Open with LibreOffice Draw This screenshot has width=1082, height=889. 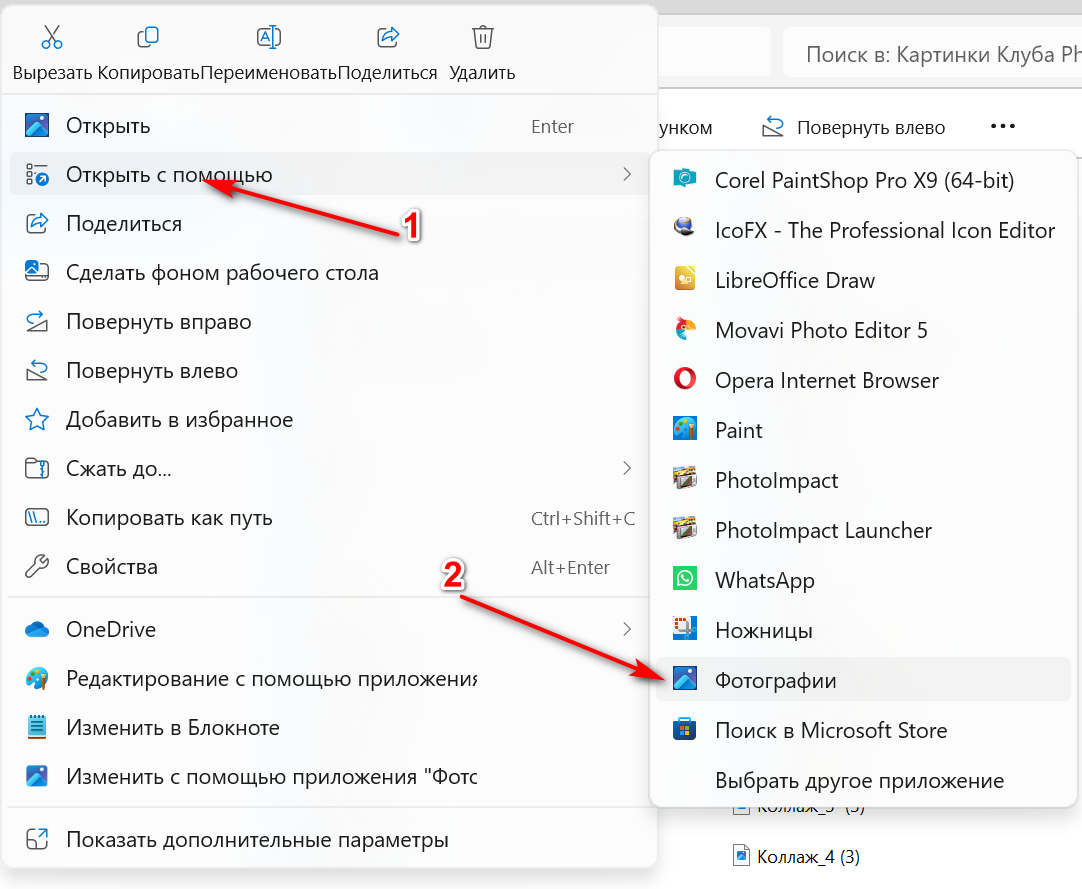[x=863, y=280]
